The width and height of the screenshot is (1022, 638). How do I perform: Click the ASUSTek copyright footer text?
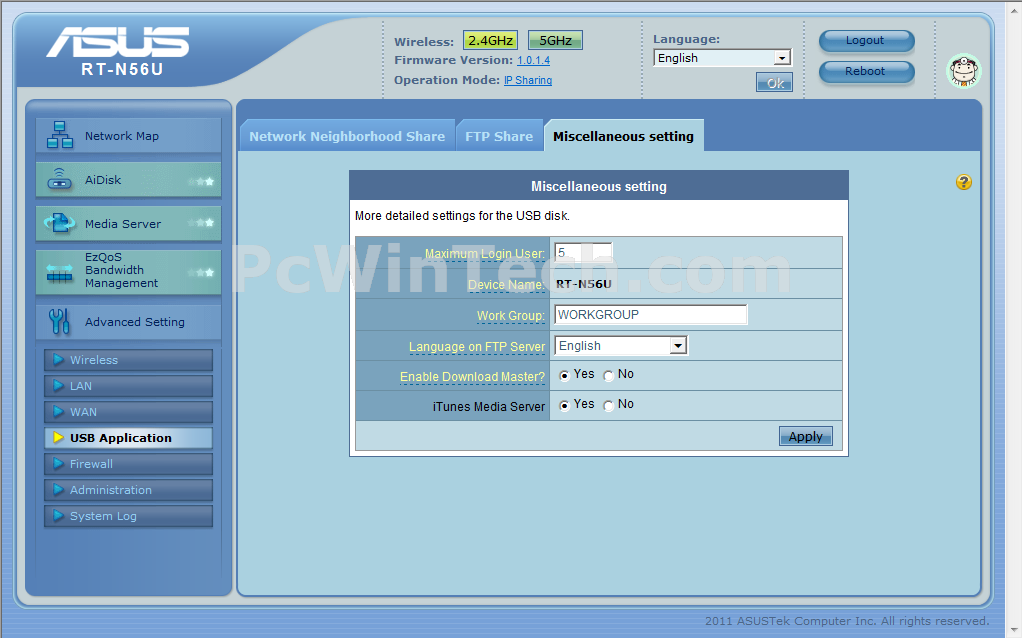tap(847, 621)
